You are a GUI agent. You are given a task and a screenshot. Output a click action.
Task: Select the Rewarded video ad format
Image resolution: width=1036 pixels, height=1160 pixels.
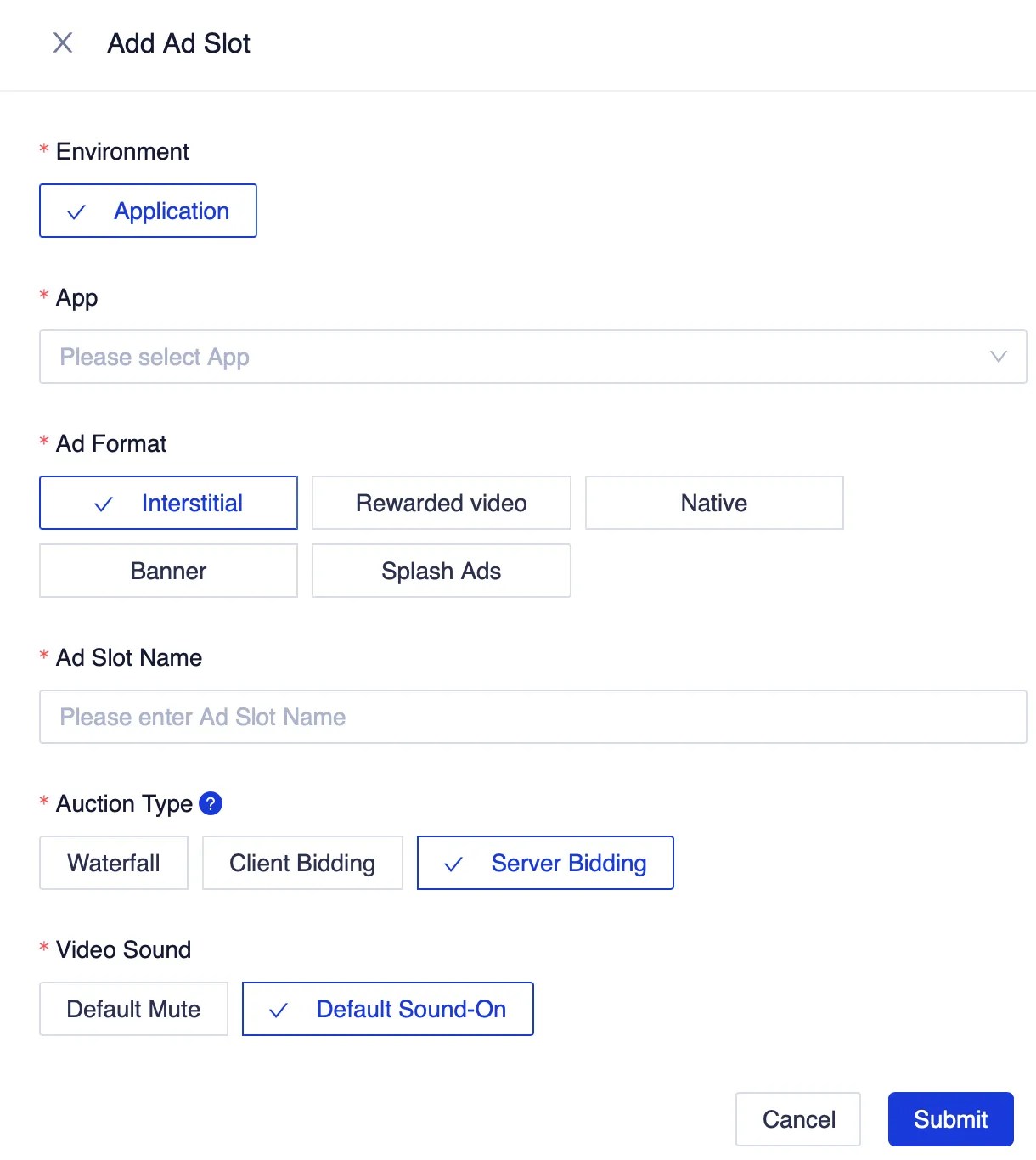pos(441,503)
